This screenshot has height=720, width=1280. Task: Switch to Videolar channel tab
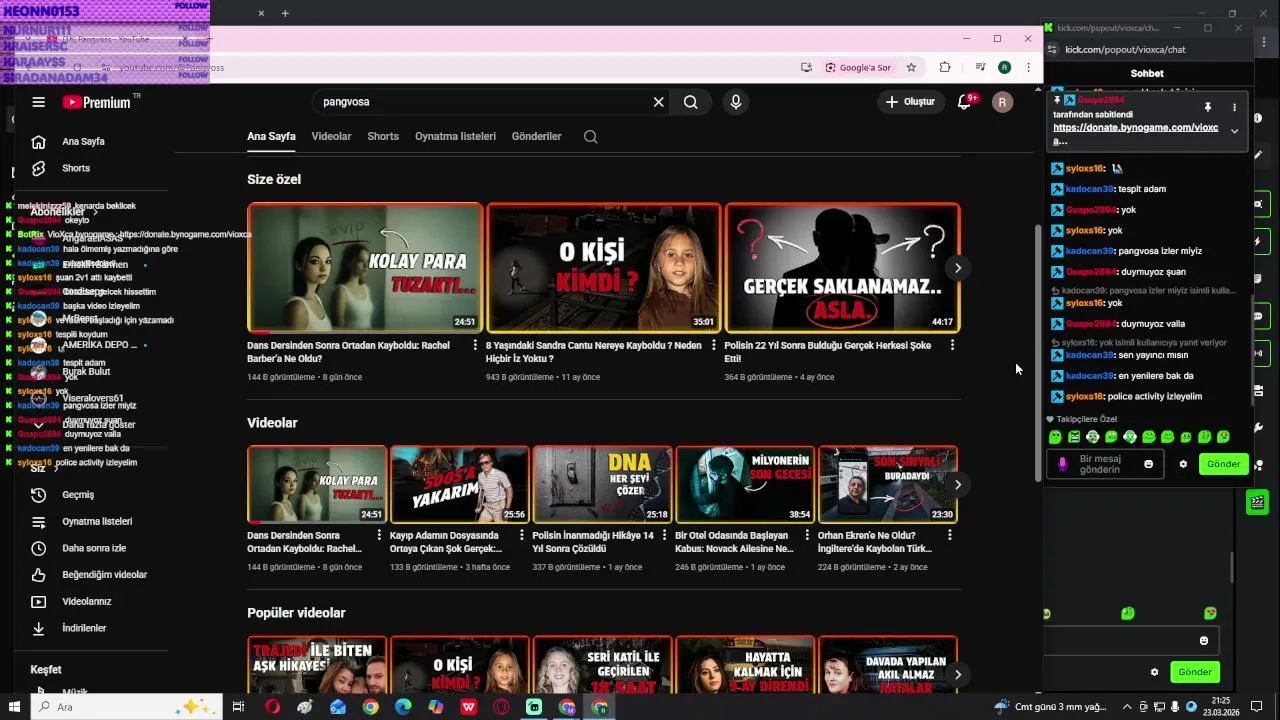pyautogui.click(x=331, y=136)
